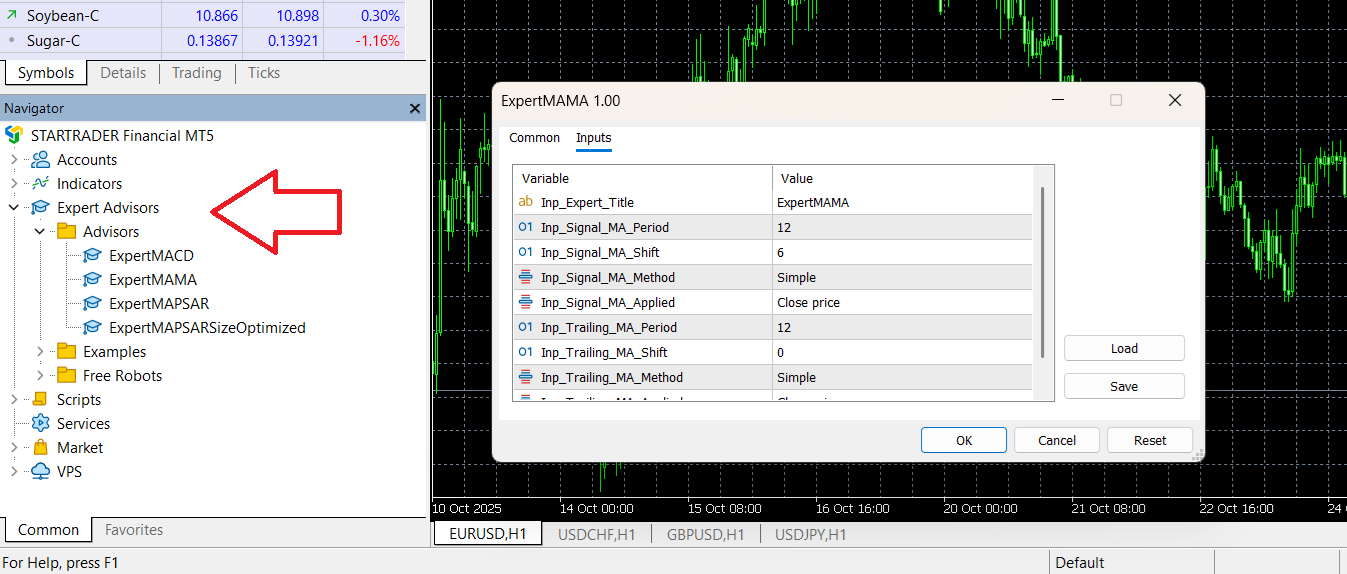Viewport: 1347px width, 574px height.
Task: Confirm the dialog with OK
Action: [x=964, y=440]
